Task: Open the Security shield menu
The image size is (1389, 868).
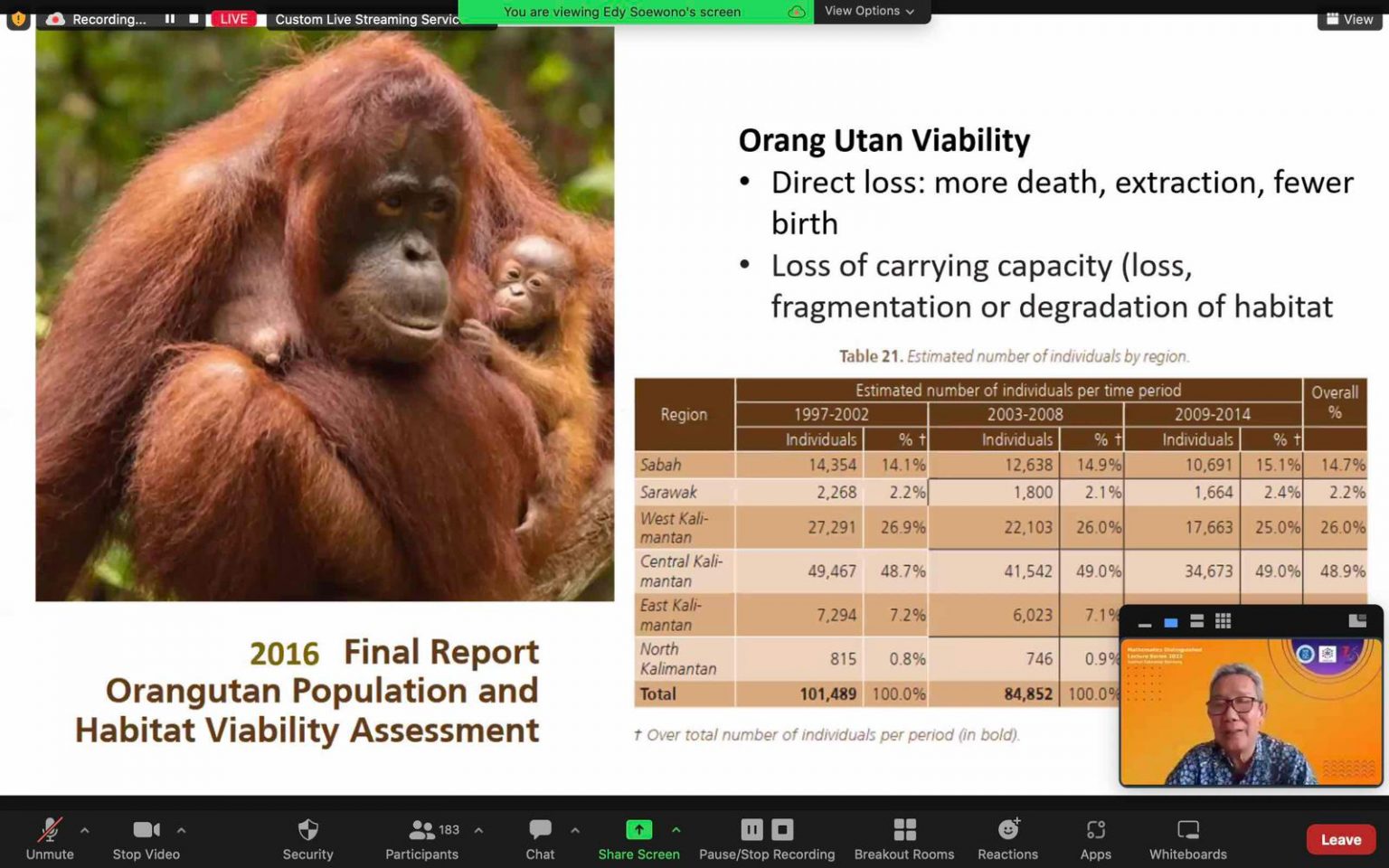Action: [307, 838]
